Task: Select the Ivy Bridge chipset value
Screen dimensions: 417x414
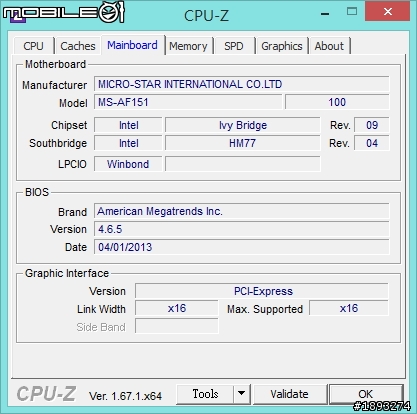Action: coord(243,125)
